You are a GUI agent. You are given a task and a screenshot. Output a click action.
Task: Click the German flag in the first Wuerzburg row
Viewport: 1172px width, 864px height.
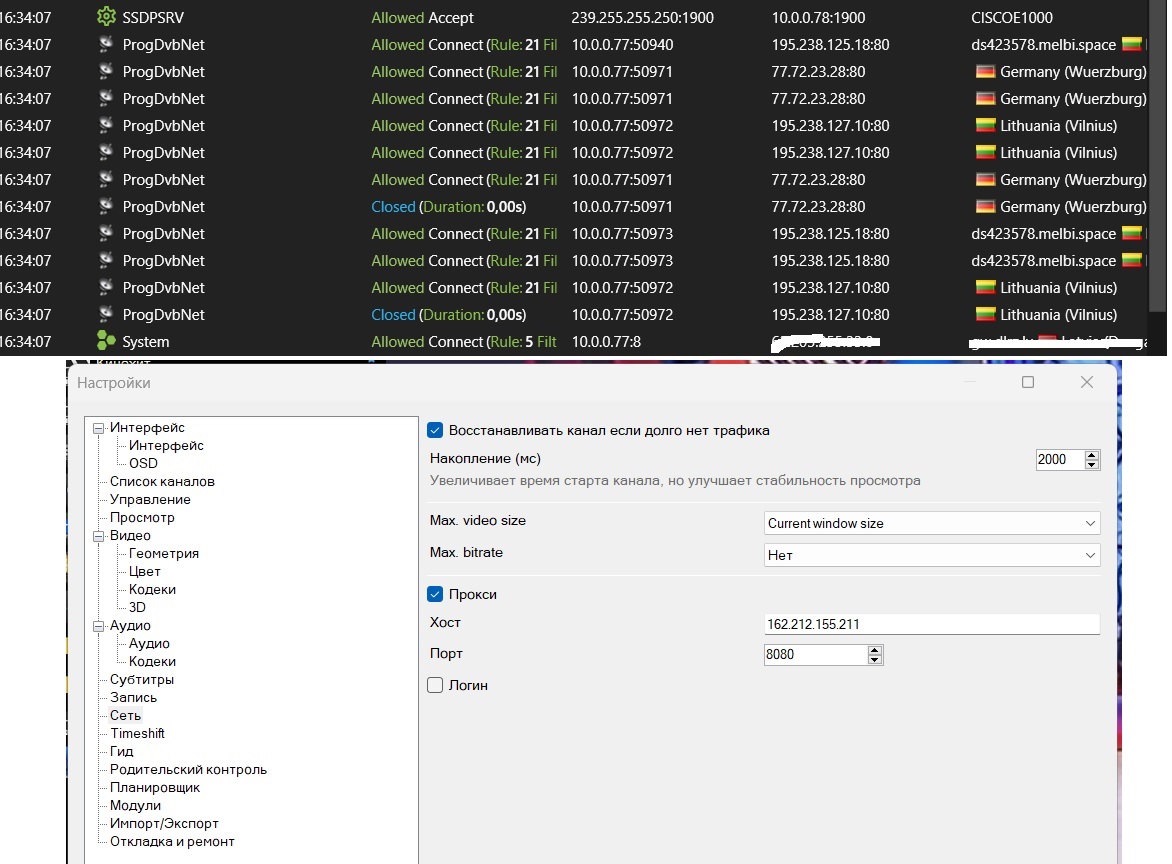coord(985,71)
